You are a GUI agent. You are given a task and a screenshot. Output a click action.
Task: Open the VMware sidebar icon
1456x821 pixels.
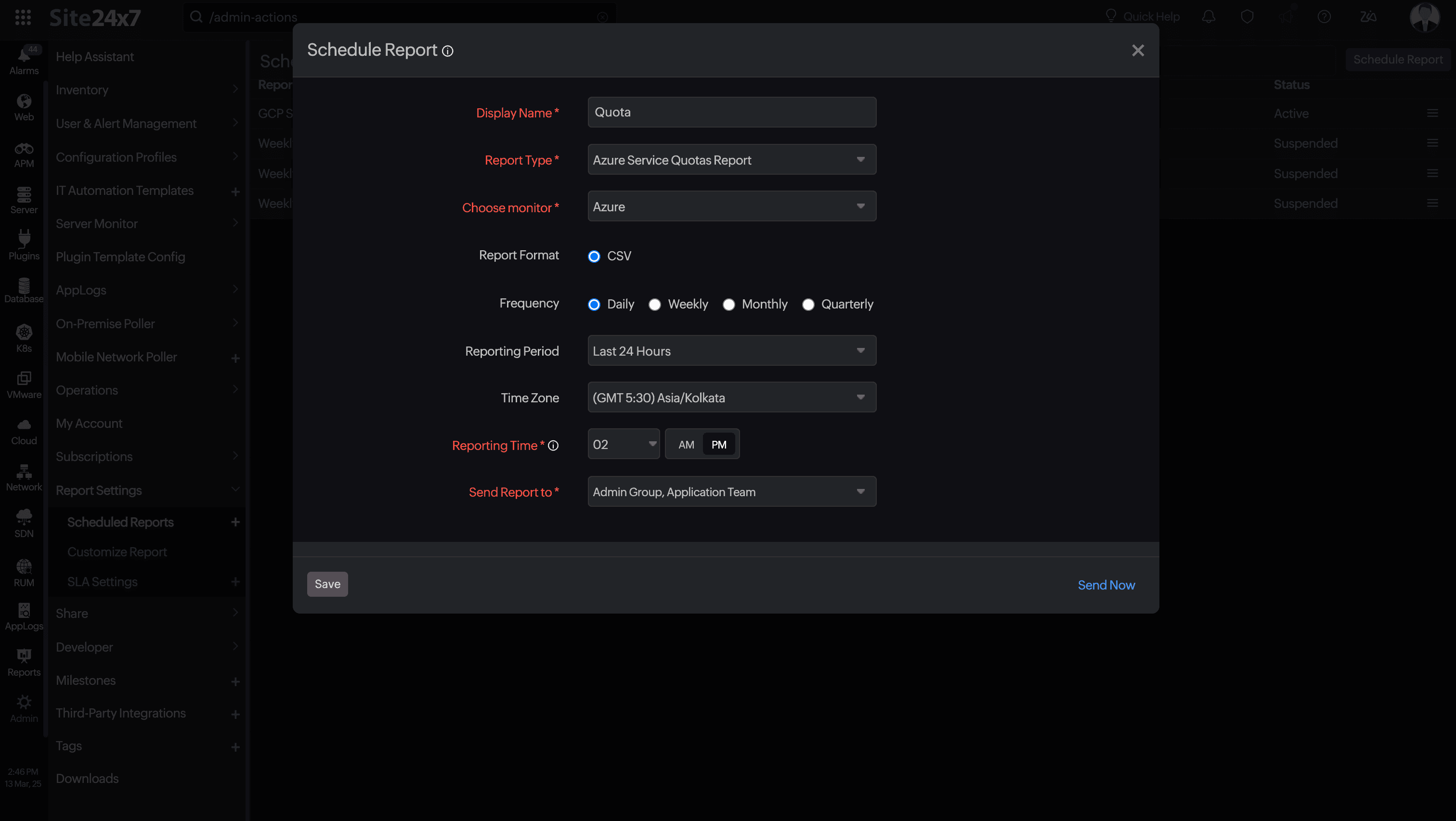click(24, 384)
